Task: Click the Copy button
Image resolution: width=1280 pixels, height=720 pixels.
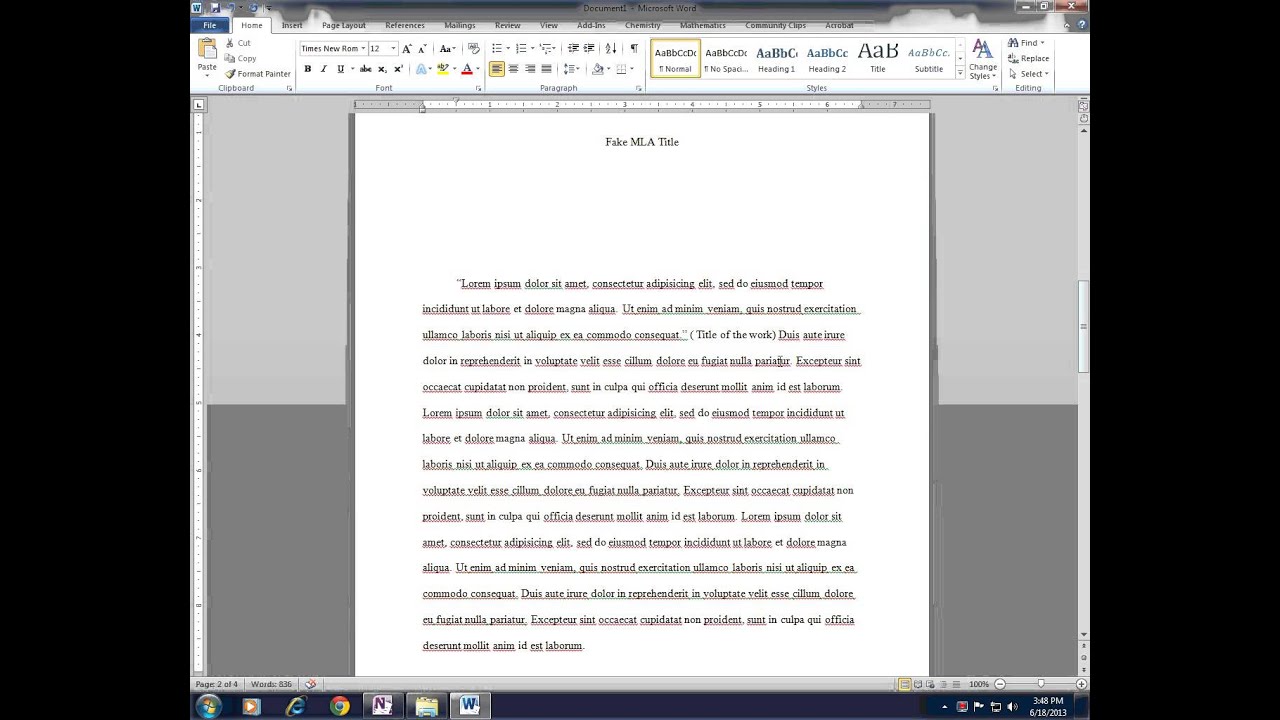Action: pos(240,58)
